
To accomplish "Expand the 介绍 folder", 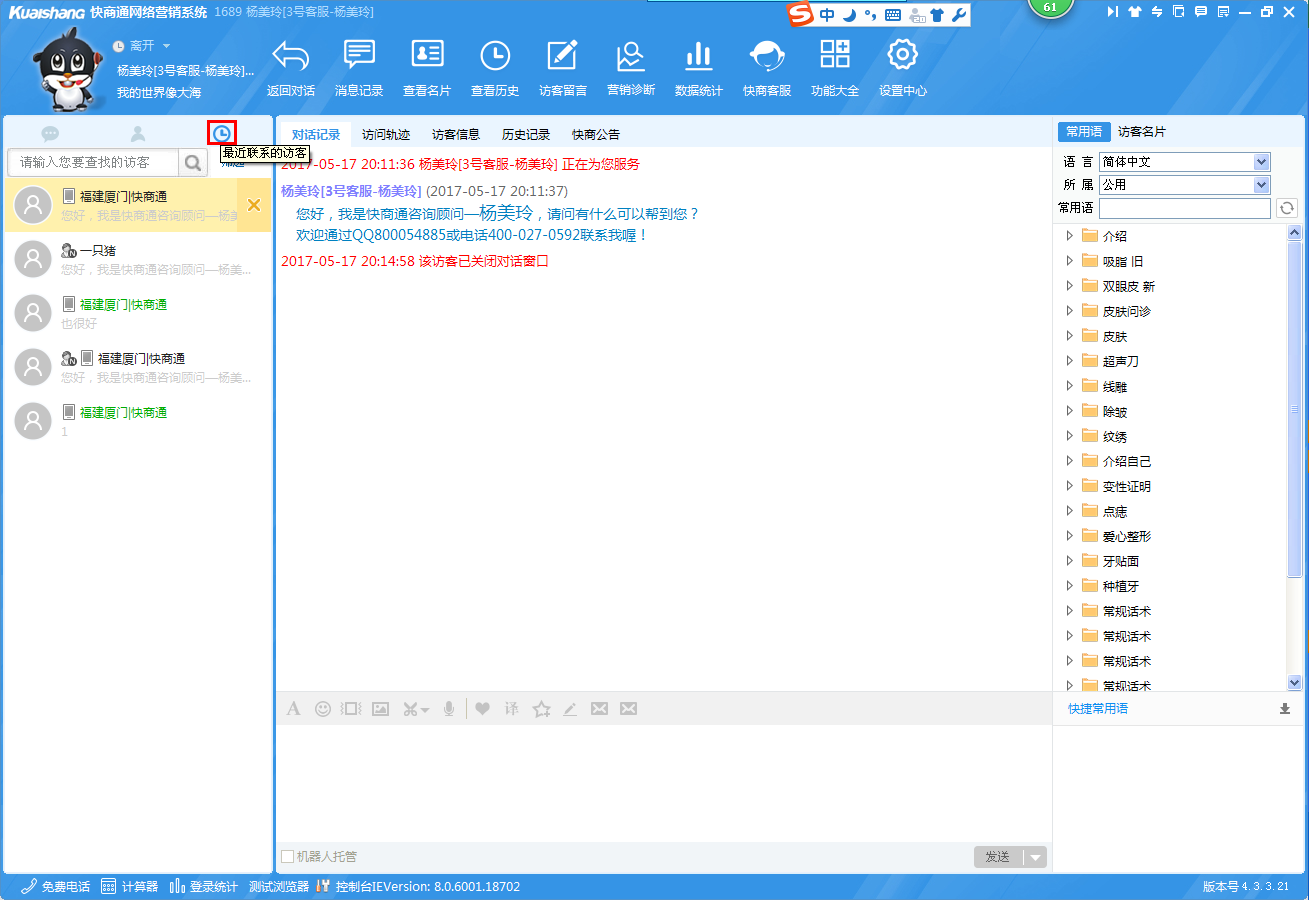I will point(1069,236).
